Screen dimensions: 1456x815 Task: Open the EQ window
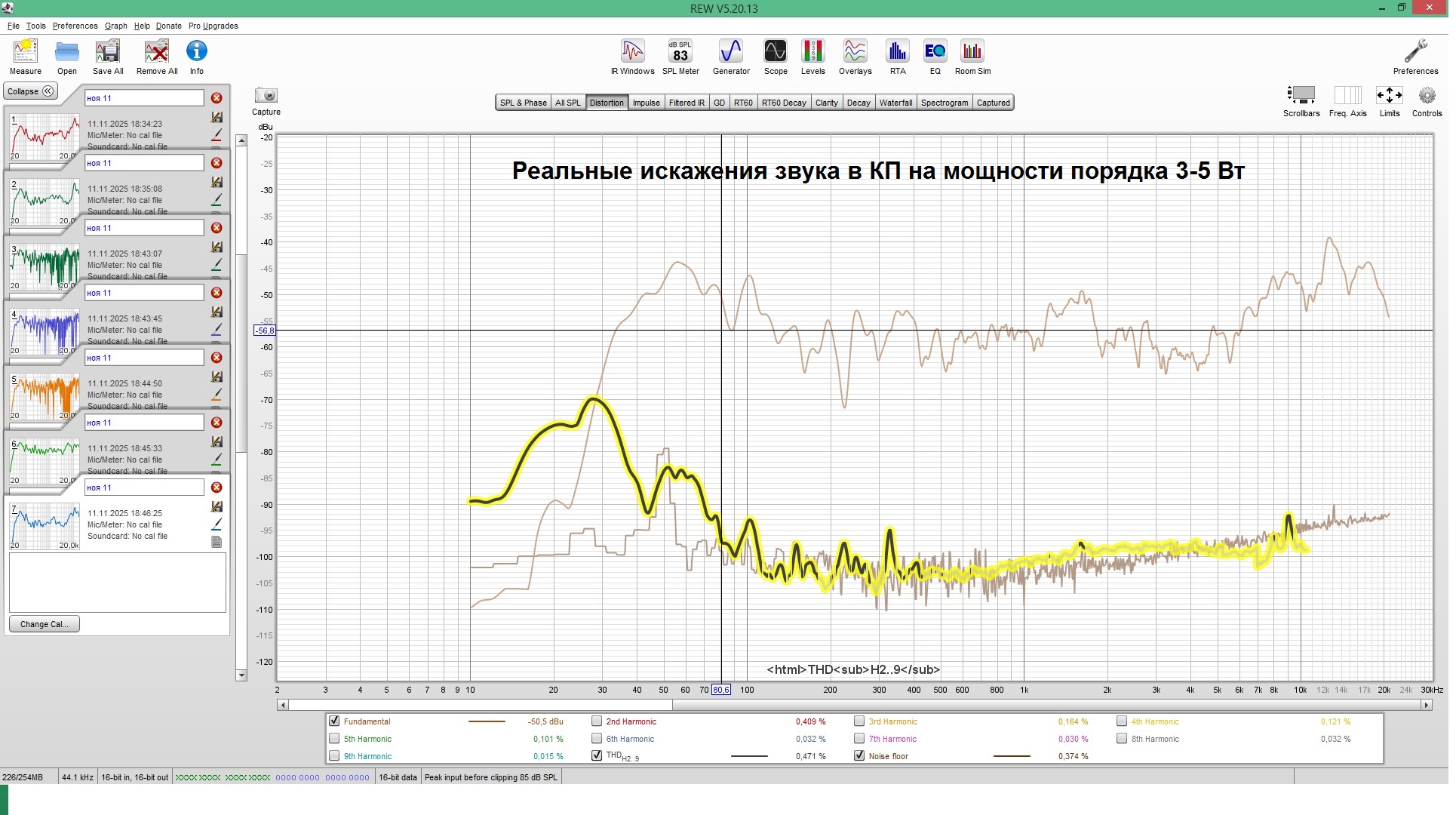935,57
